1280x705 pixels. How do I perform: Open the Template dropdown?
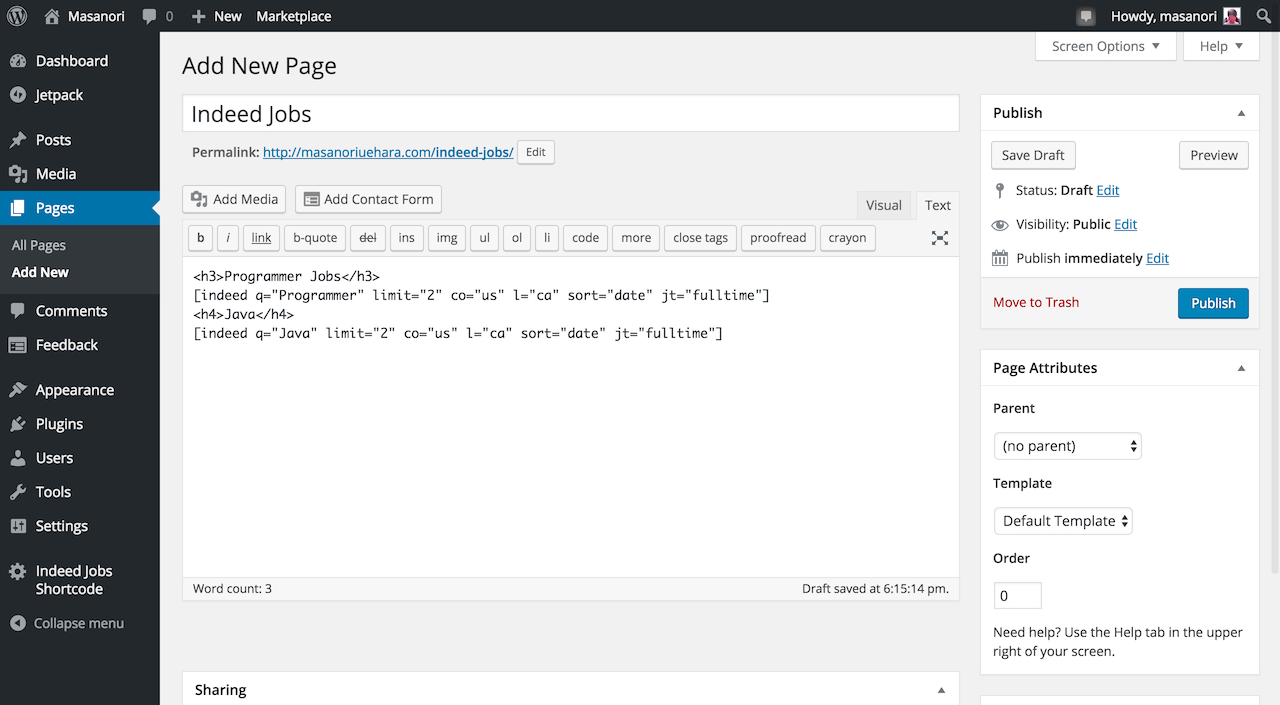click(x=1063, y=521)
